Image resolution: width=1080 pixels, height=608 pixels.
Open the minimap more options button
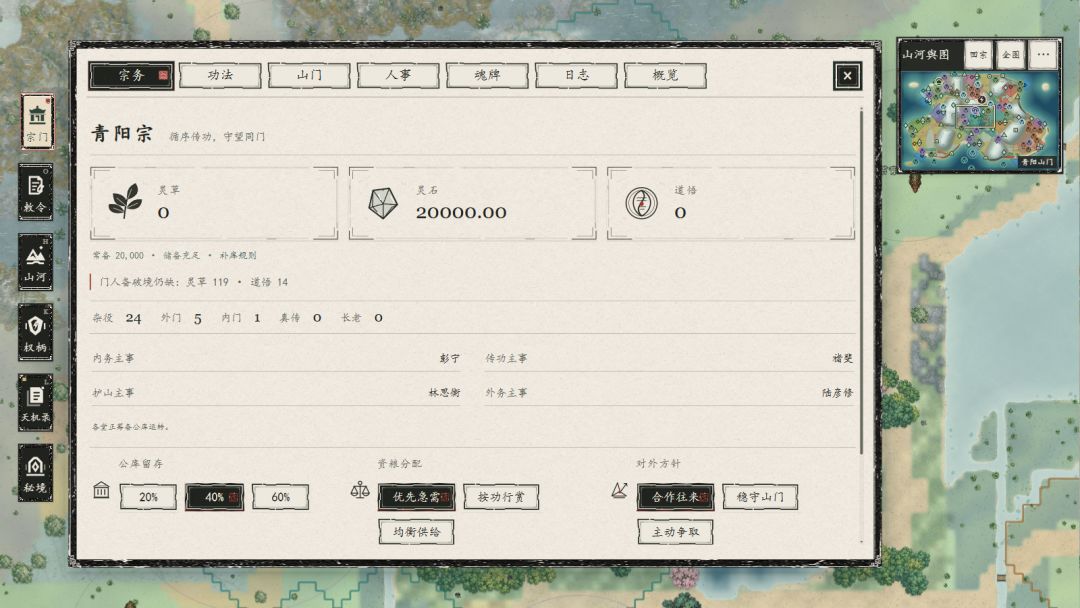coord(1043,54)
